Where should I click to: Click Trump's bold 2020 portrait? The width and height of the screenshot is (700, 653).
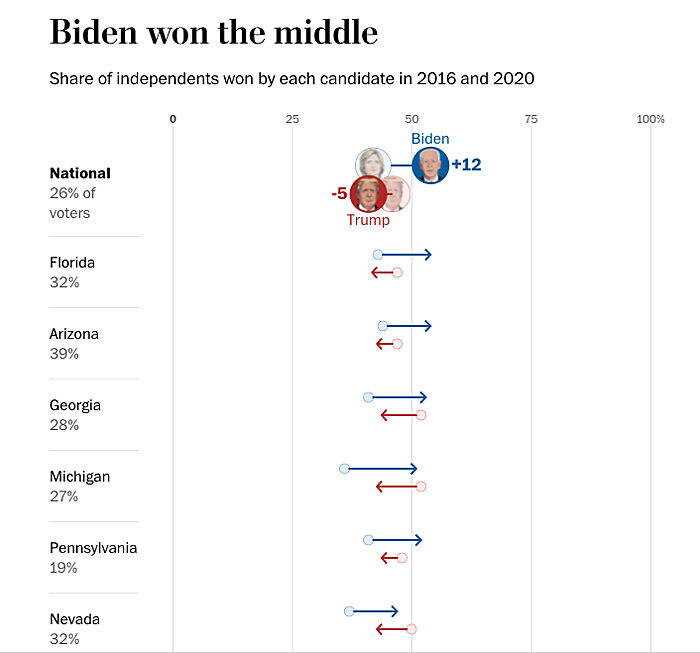point(368,193)
